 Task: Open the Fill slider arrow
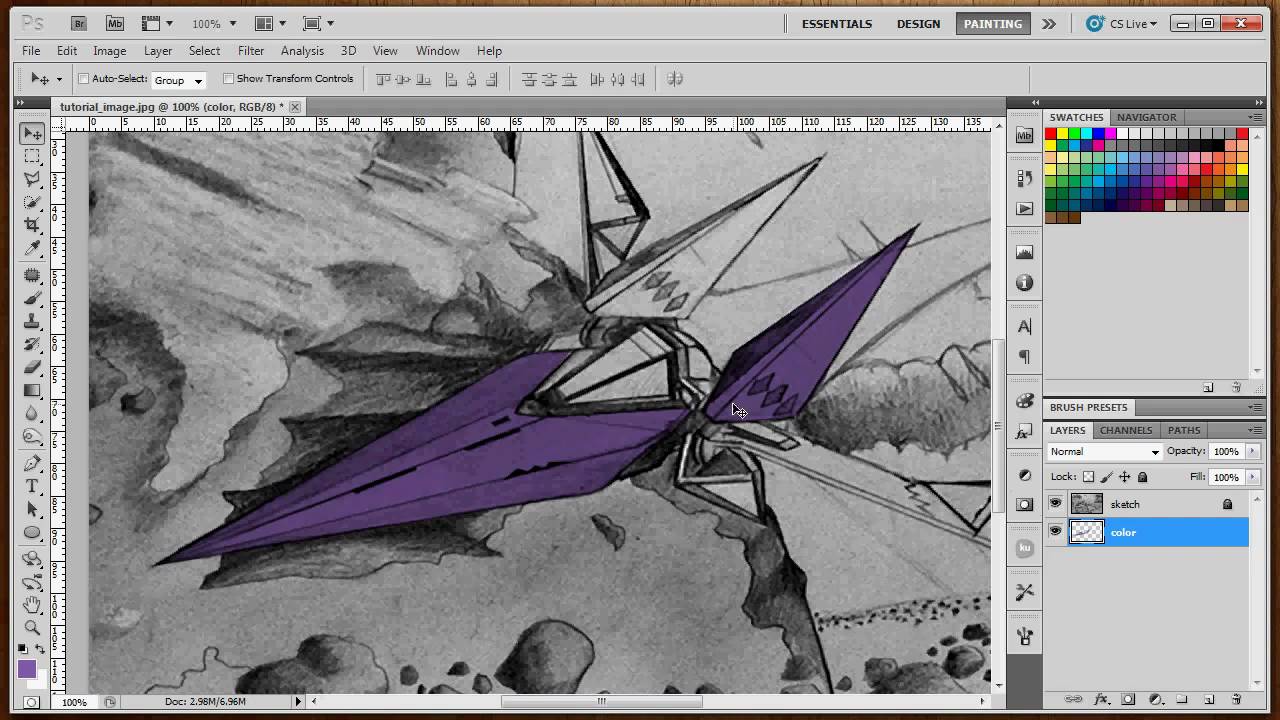coord(1252,478)
